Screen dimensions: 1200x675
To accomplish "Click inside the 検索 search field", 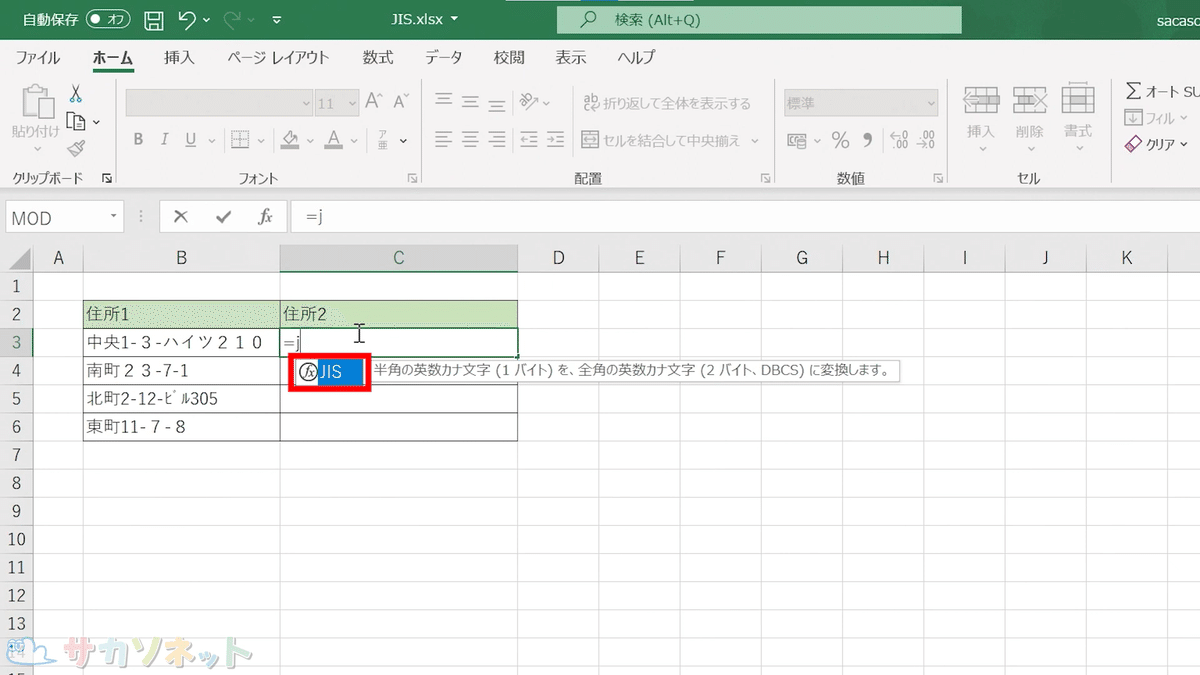I will [x=760, y=19].
